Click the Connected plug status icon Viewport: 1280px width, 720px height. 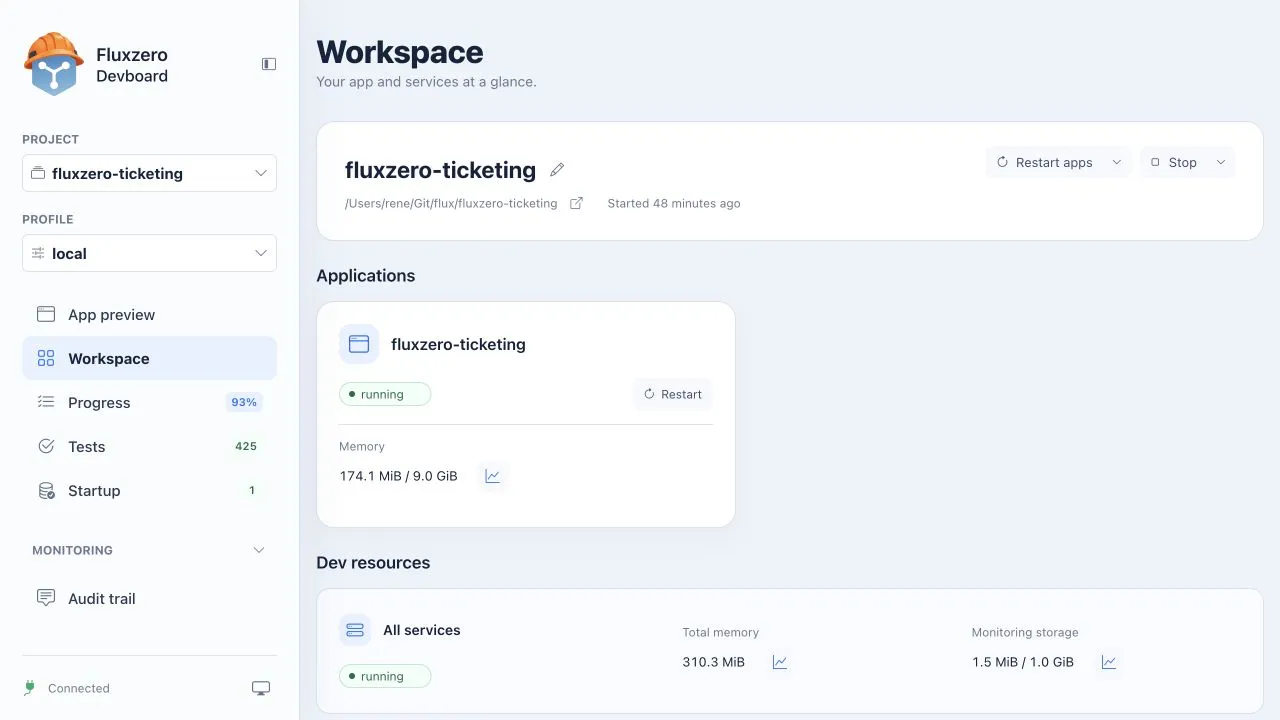coord(29,688)
